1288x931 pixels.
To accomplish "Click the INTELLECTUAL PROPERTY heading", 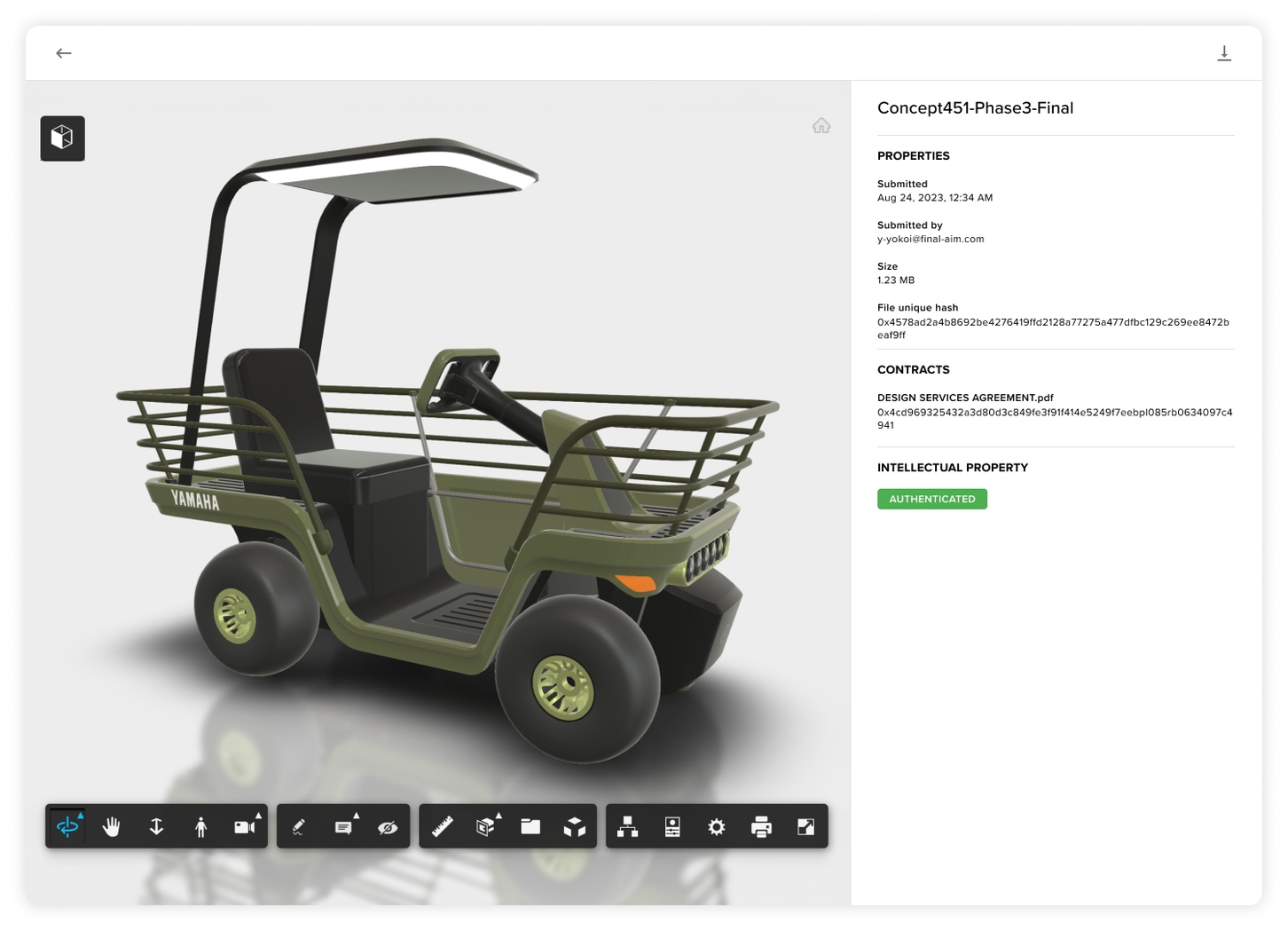I will click(952, 467).
